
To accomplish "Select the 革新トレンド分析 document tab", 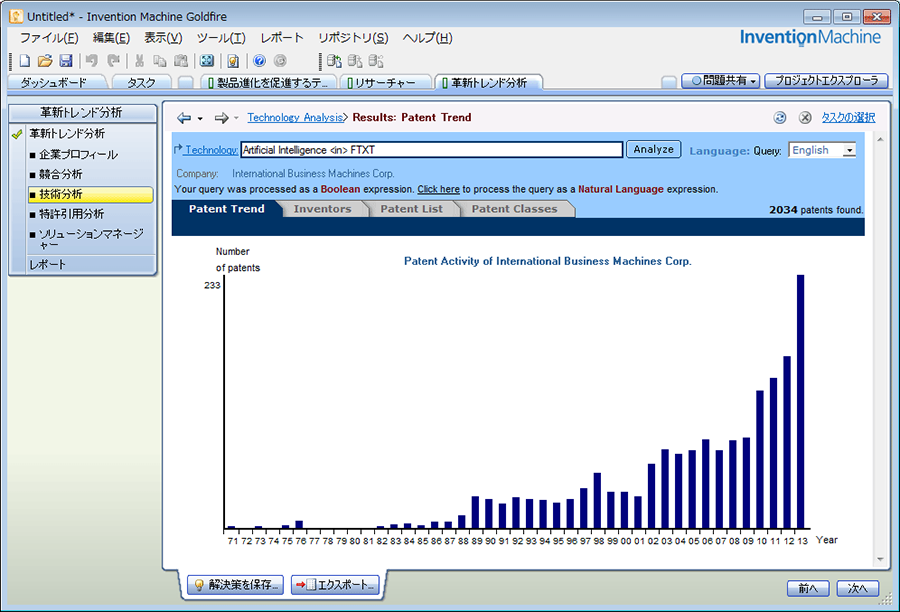I will (488, 83).
